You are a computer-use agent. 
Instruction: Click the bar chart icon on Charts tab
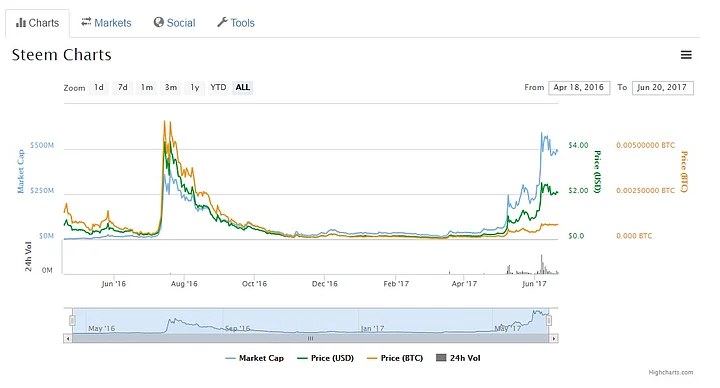click(21, 22)
